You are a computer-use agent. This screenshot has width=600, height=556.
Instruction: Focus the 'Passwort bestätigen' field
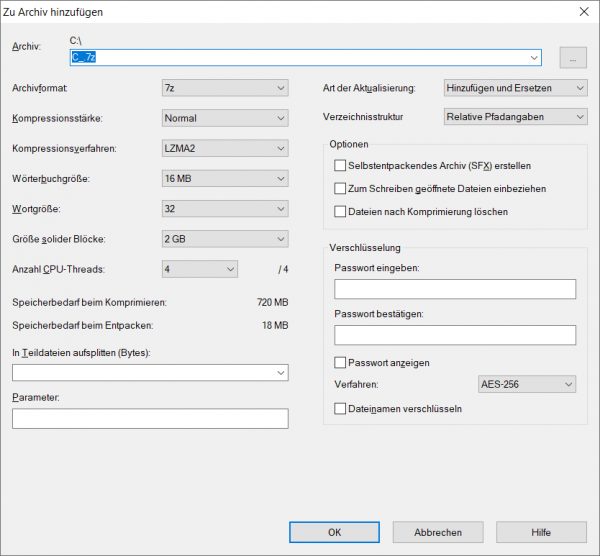(455, 335)
